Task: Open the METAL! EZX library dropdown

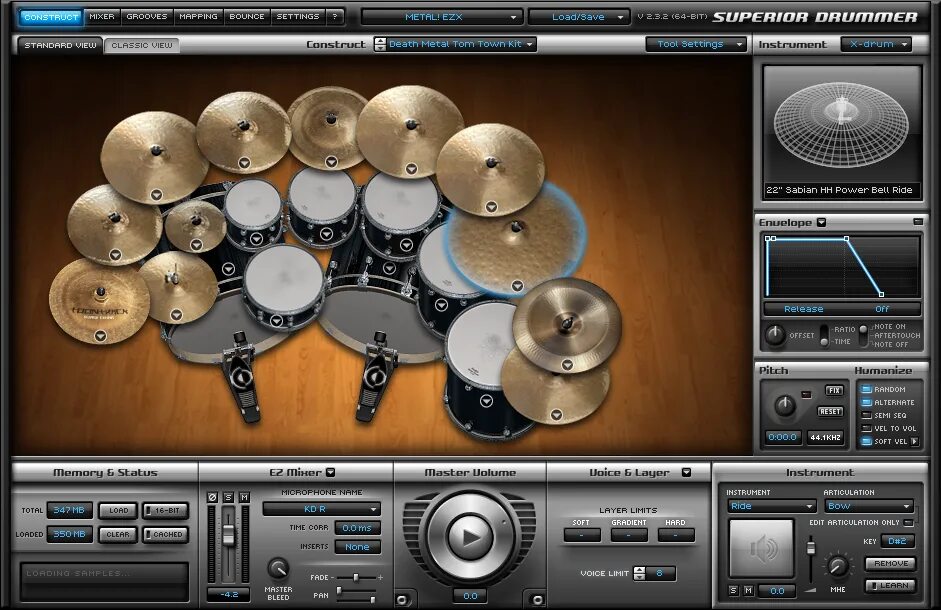Action: (442, 17)
